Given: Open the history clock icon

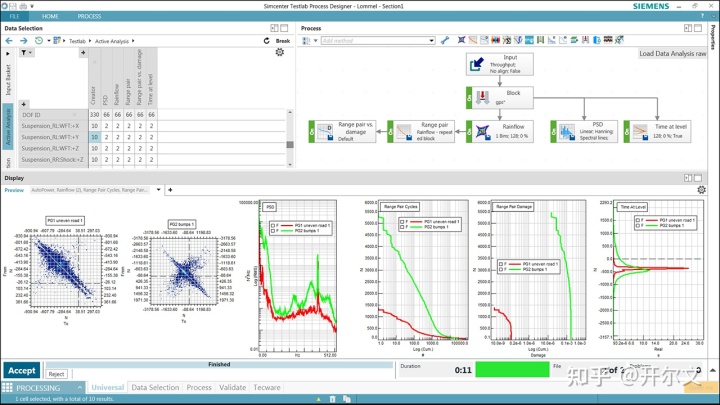Looking at the screenshot, I should [39, 40].
